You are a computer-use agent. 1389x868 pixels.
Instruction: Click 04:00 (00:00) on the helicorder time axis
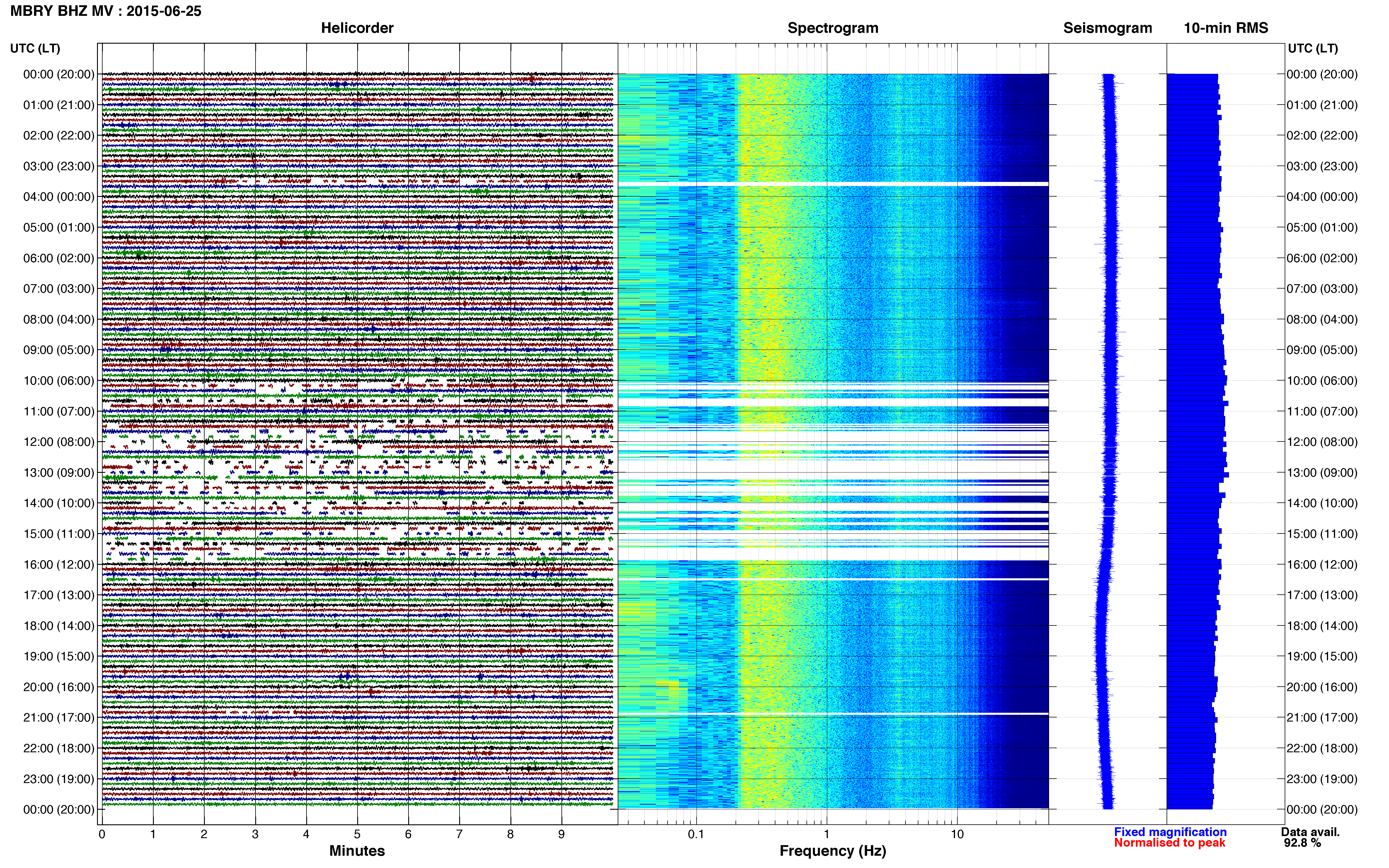point(59,197)
